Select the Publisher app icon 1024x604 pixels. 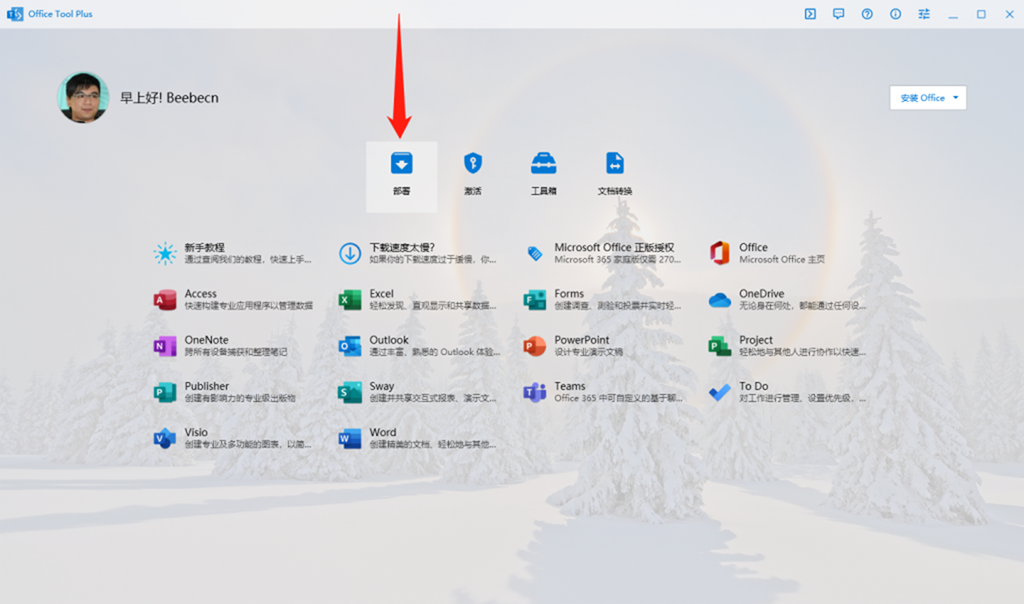point(165,392)
